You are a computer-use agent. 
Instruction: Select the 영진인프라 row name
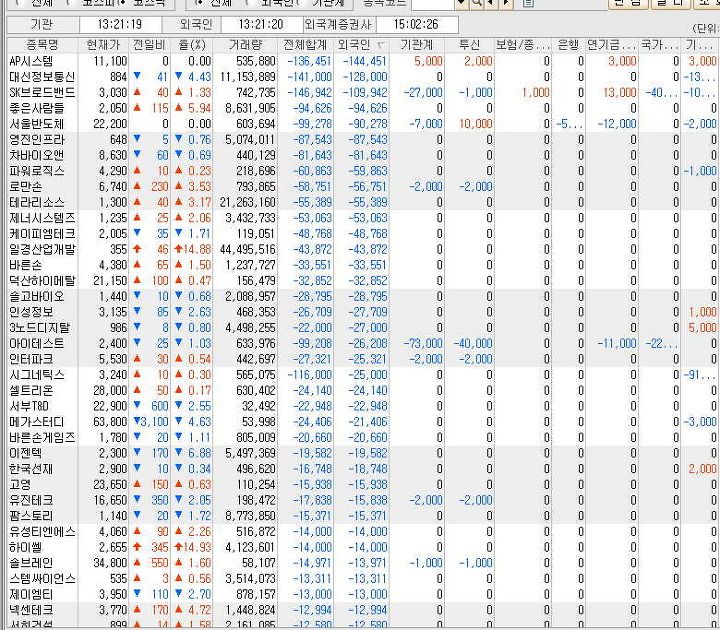coord(37,140)
